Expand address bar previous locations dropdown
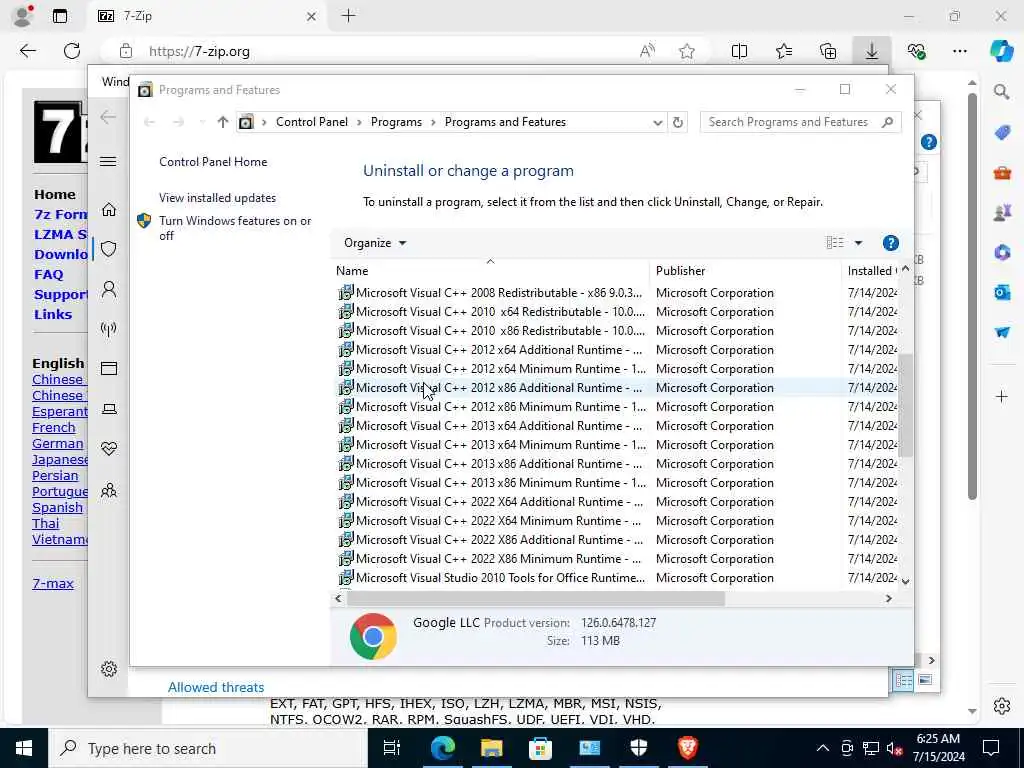1024x768 pixels. click(x=657, y=122)
